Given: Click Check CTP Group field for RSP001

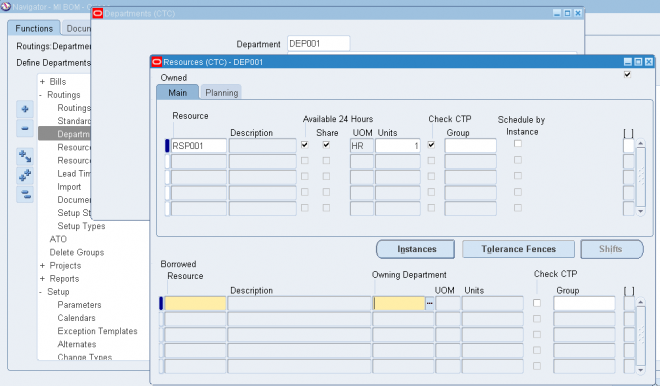Looking at the screenshot, I should 471,146.
